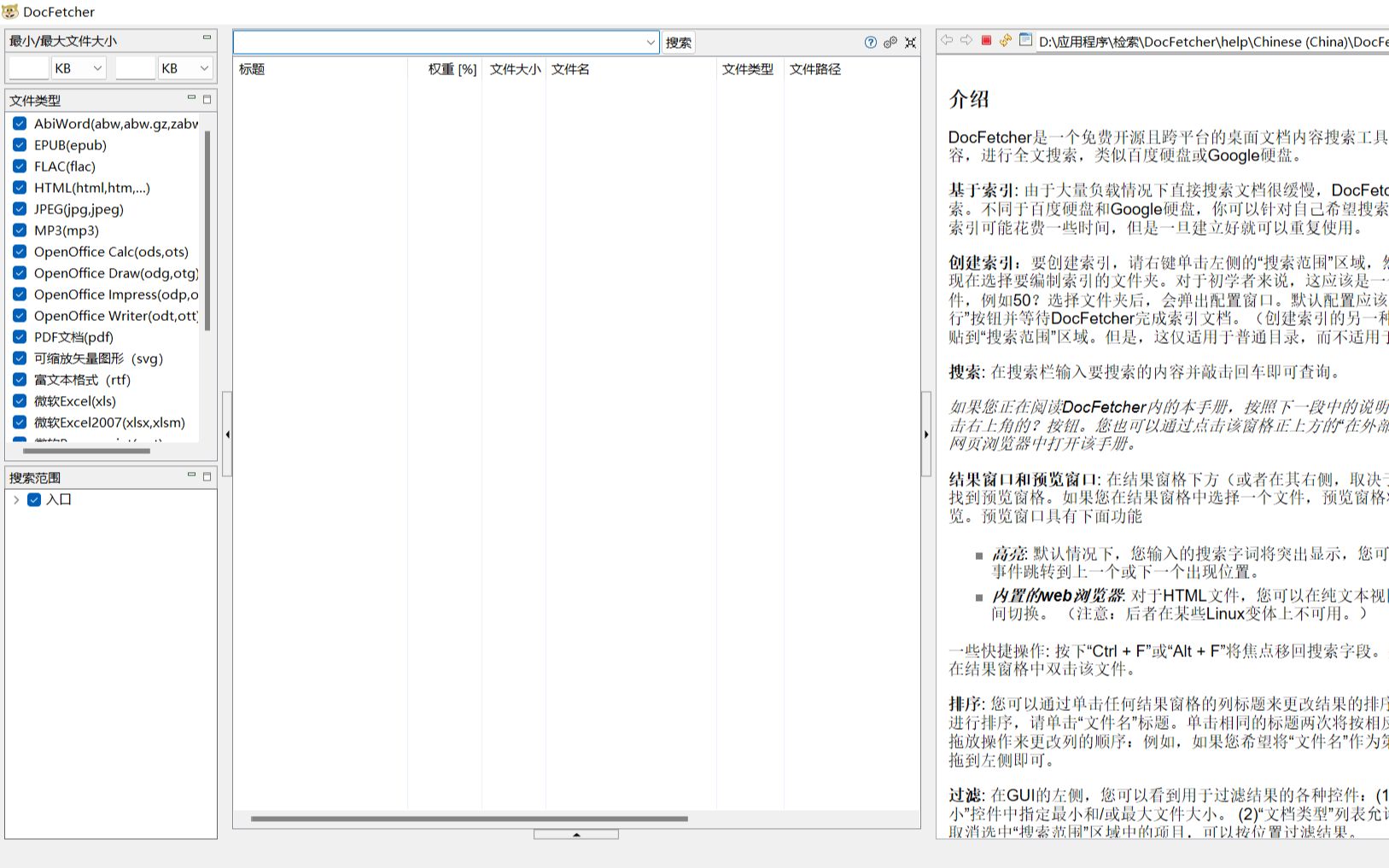Open the page in external browser icon

(1025, 40)
